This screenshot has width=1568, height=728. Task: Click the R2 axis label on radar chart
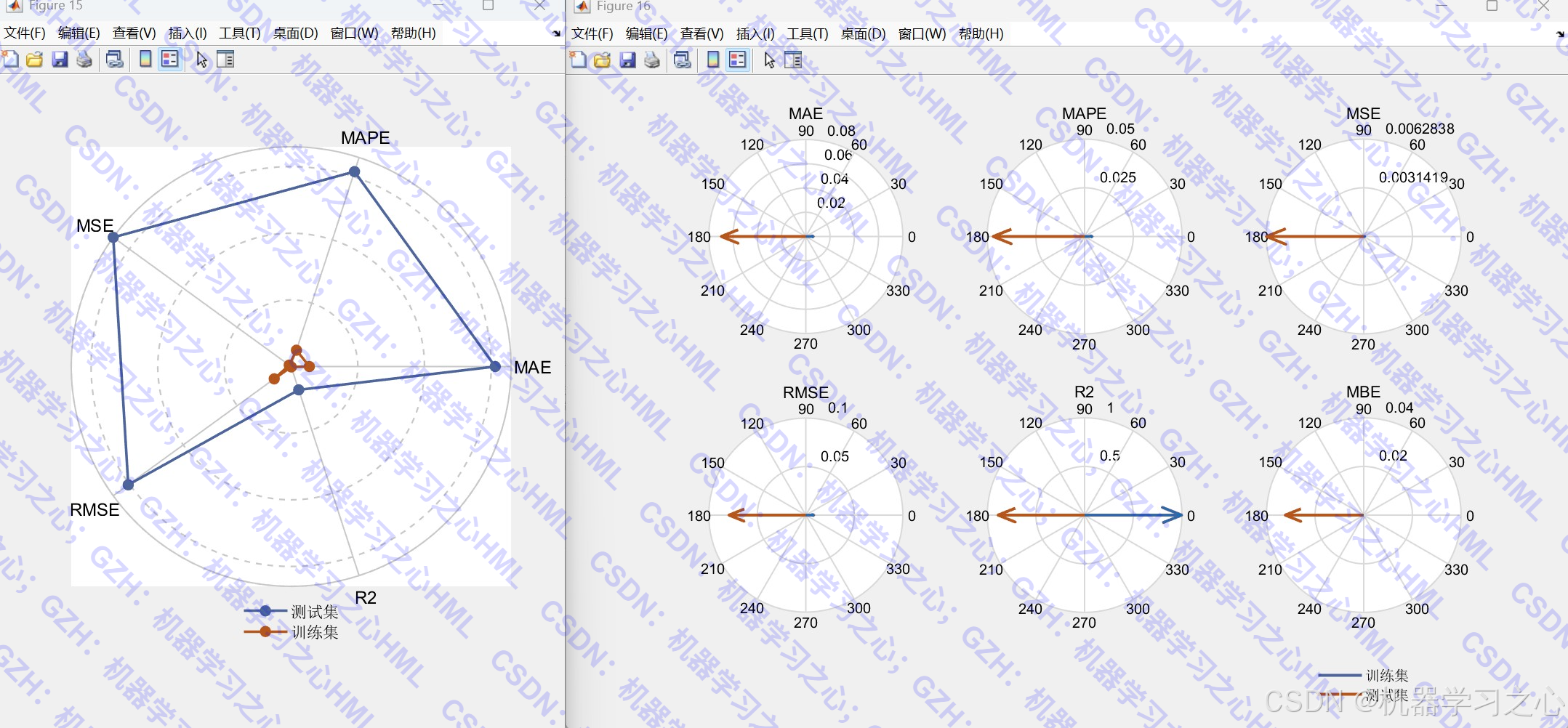tap(366, 597)
